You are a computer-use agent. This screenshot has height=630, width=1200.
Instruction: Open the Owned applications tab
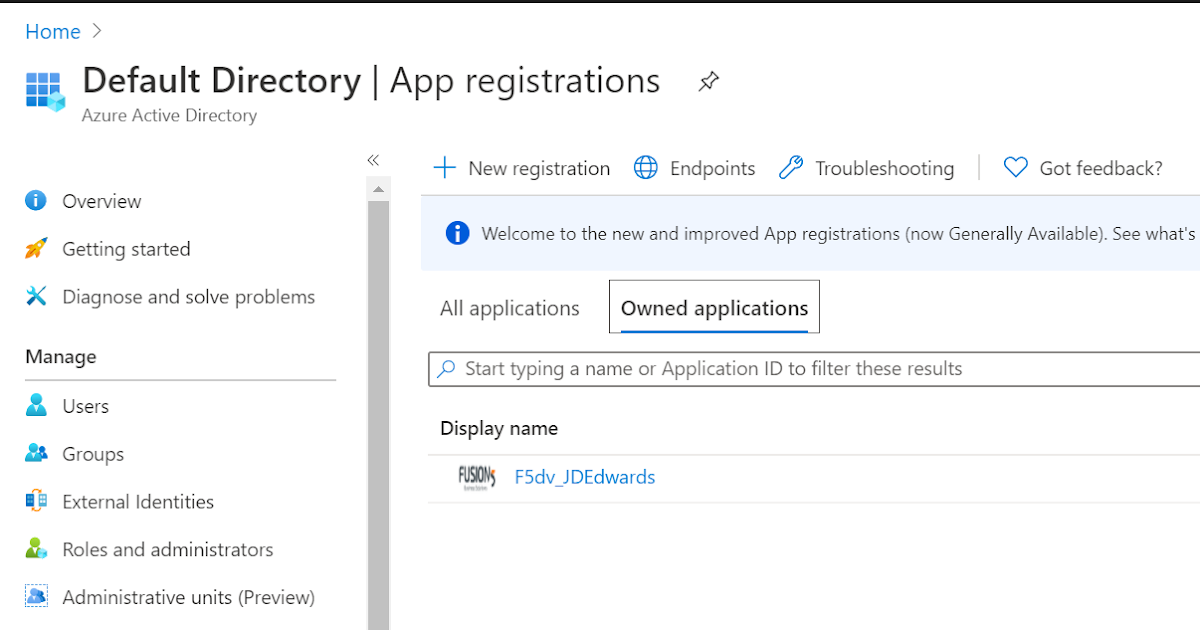713,307
